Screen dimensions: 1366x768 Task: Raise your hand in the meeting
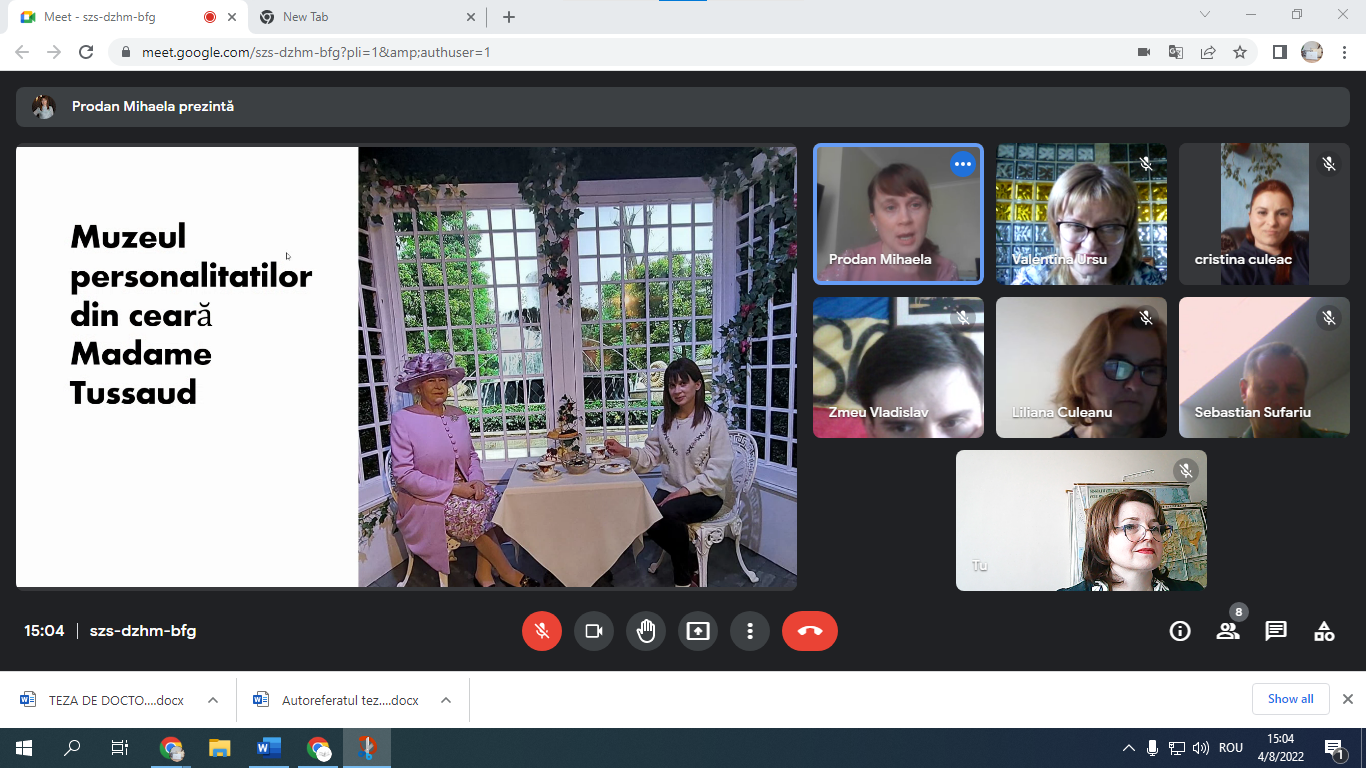tap(646, 631)
